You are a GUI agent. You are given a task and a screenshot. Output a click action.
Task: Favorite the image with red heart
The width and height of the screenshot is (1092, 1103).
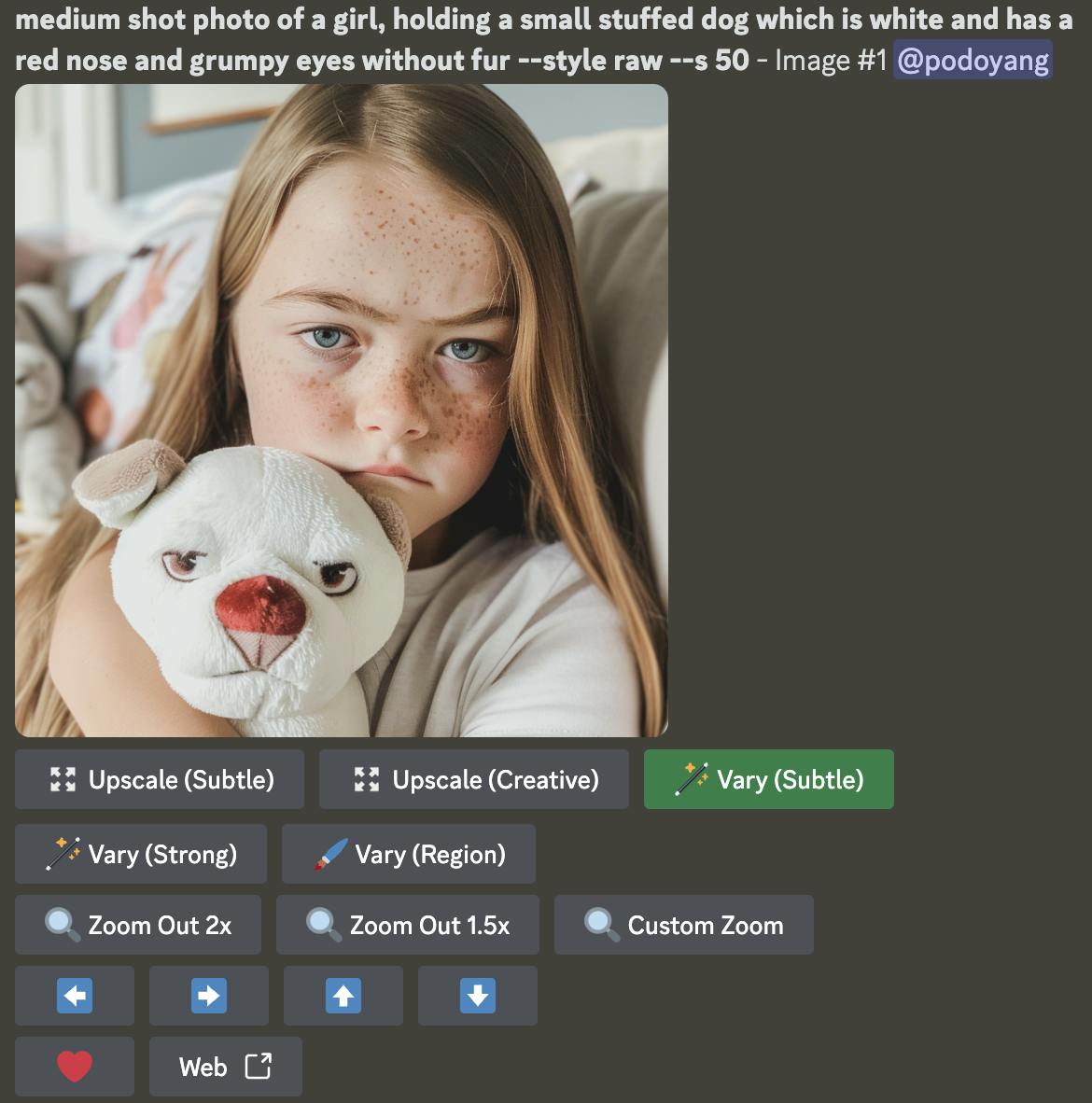75,1067
